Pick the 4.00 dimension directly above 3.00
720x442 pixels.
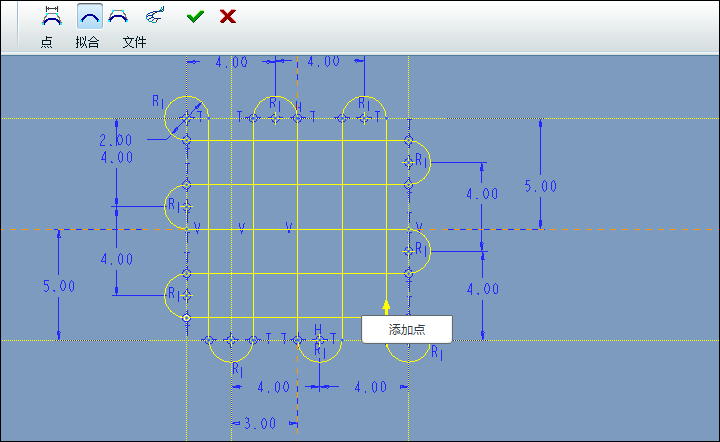(273, 387)
